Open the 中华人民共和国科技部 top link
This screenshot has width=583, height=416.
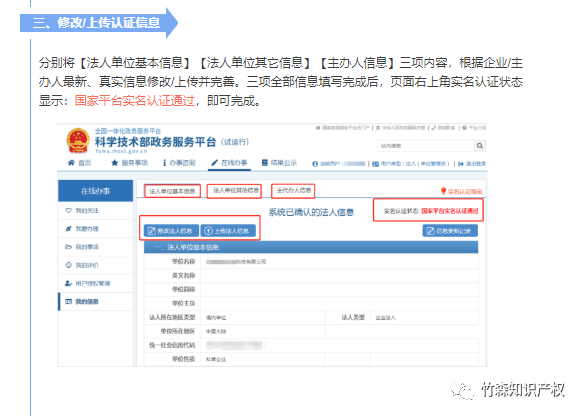[400, 128]
